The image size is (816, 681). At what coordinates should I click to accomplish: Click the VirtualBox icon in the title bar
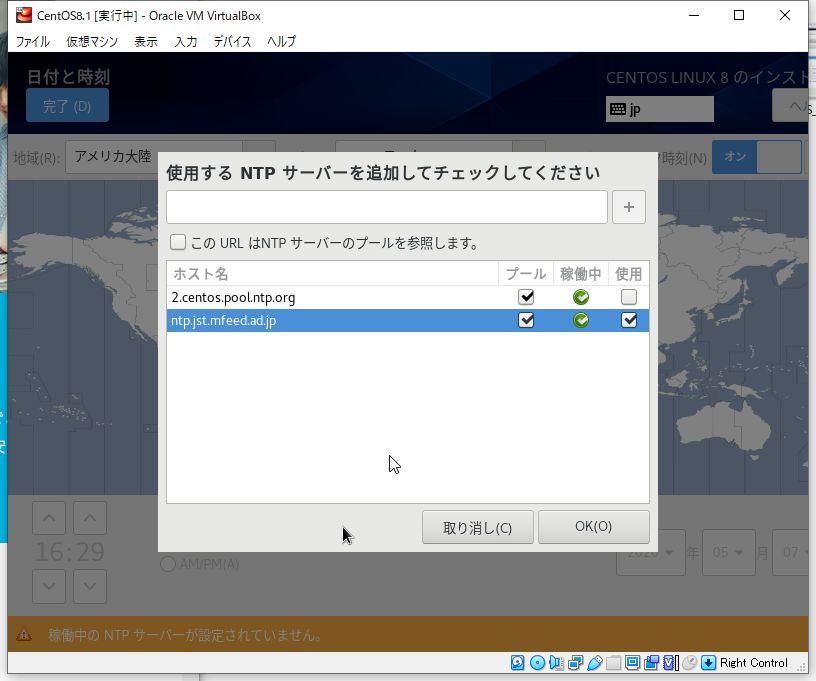[x=23, y=15]
